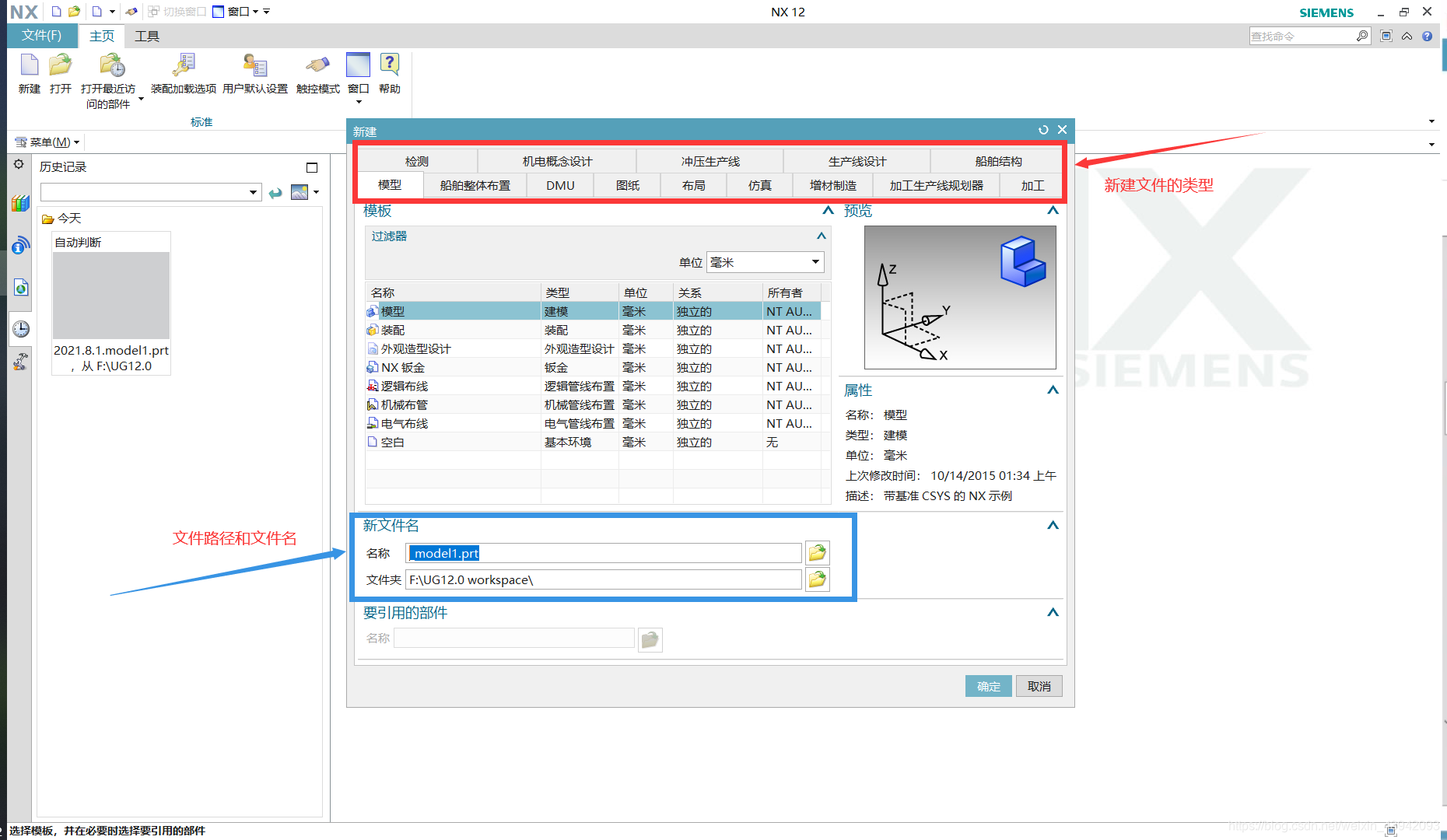Collapse the Preview (预览) section
The image size is (1447, 840).
pos(1053,210)
